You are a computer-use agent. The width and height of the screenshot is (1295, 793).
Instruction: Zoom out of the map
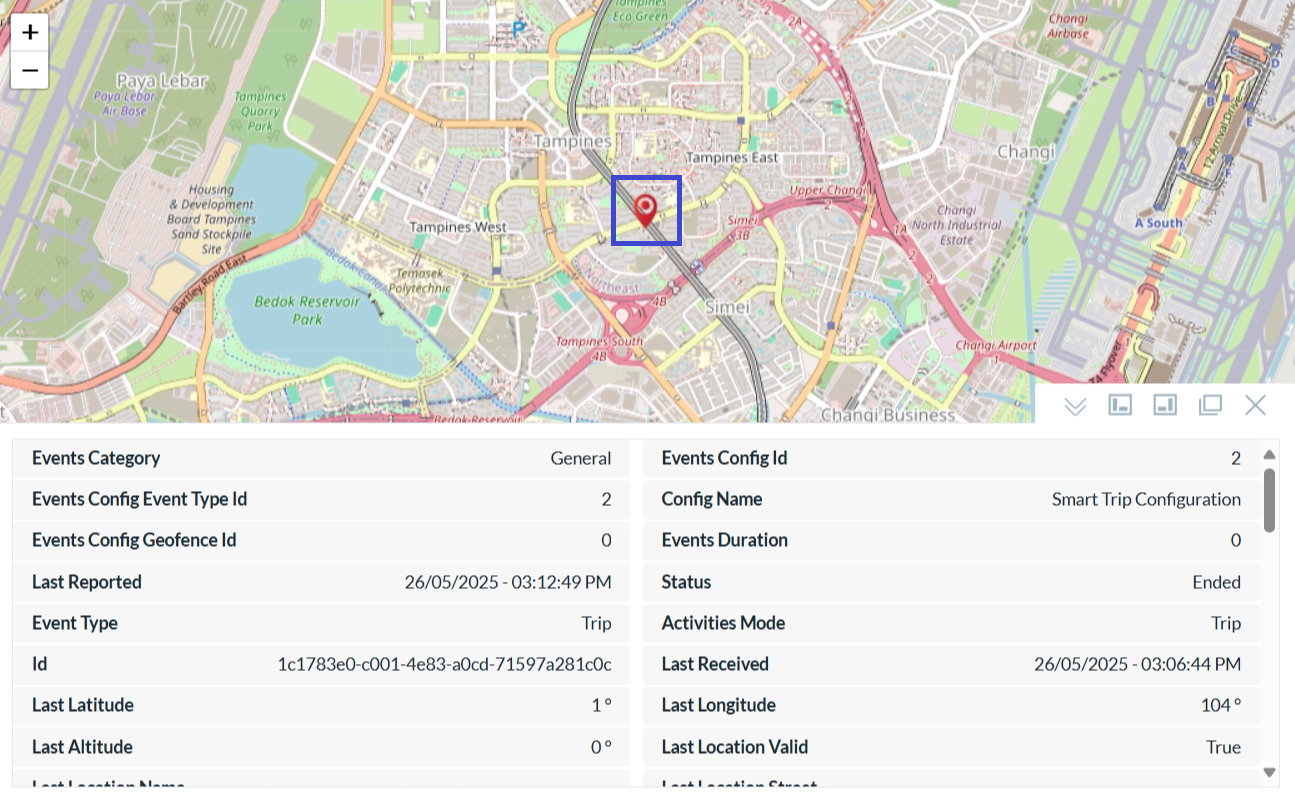coord(29,69)
